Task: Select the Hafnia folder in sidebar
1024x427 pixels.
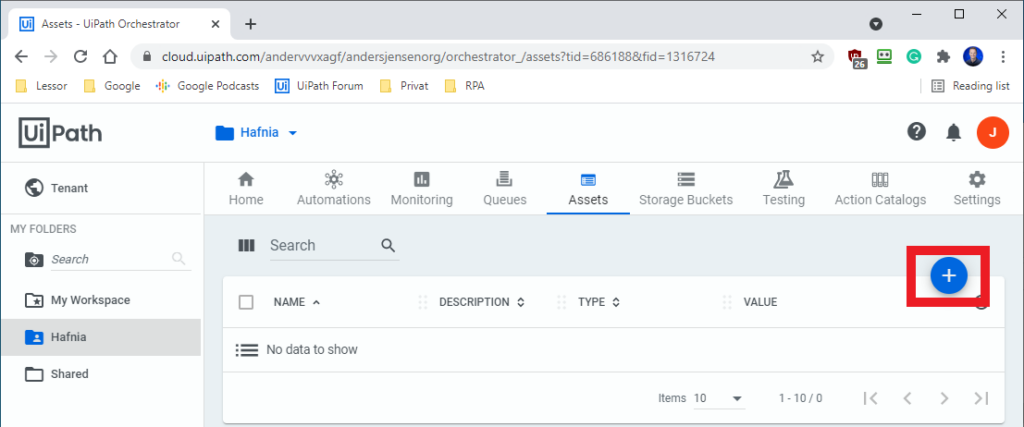Action: pyautogui.click(x=101, y=338)
